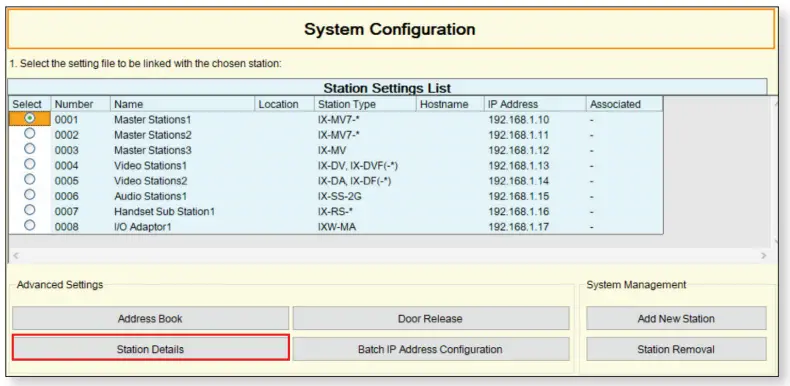The image size is (790, 386).
Task: Select radio button for station 0002
Action: 30,133
